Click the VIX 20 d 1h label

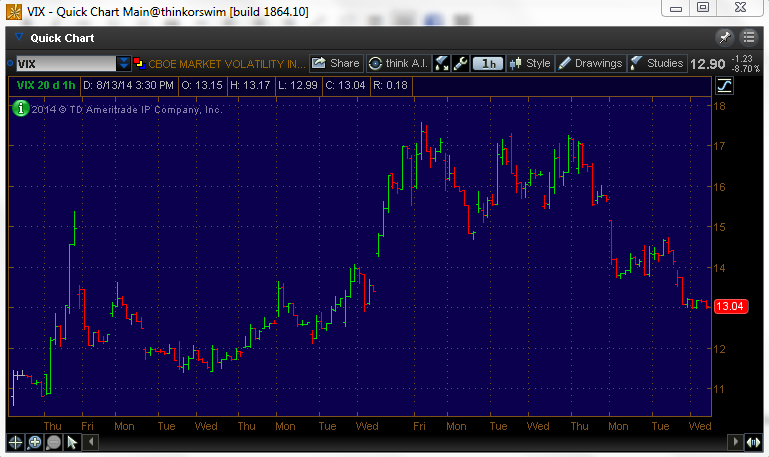[x=46, y=85]
